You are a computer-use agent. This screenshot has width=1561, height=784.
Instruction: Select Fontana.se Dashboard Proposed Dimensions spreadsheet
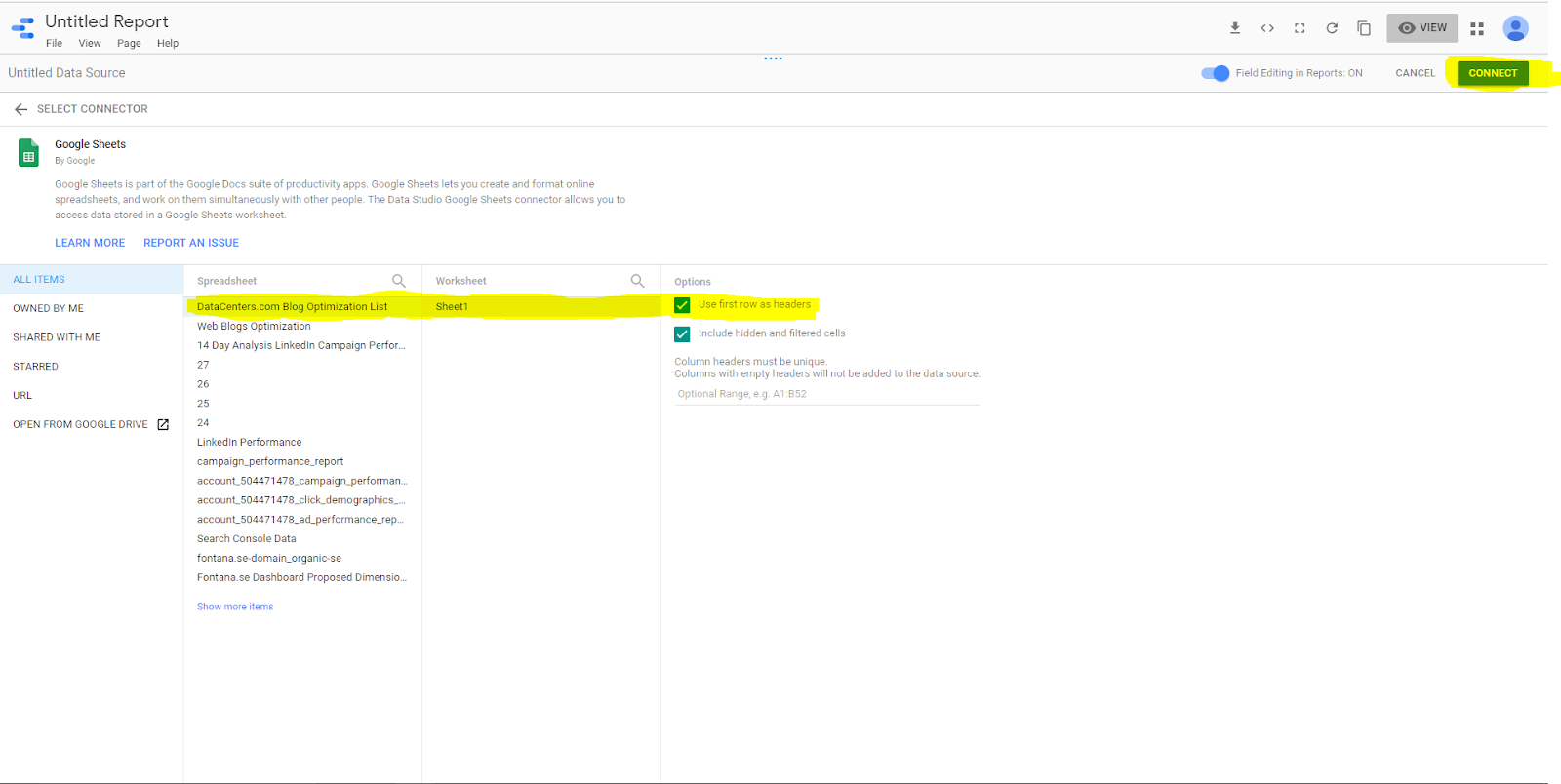click(x=302, y=577)
